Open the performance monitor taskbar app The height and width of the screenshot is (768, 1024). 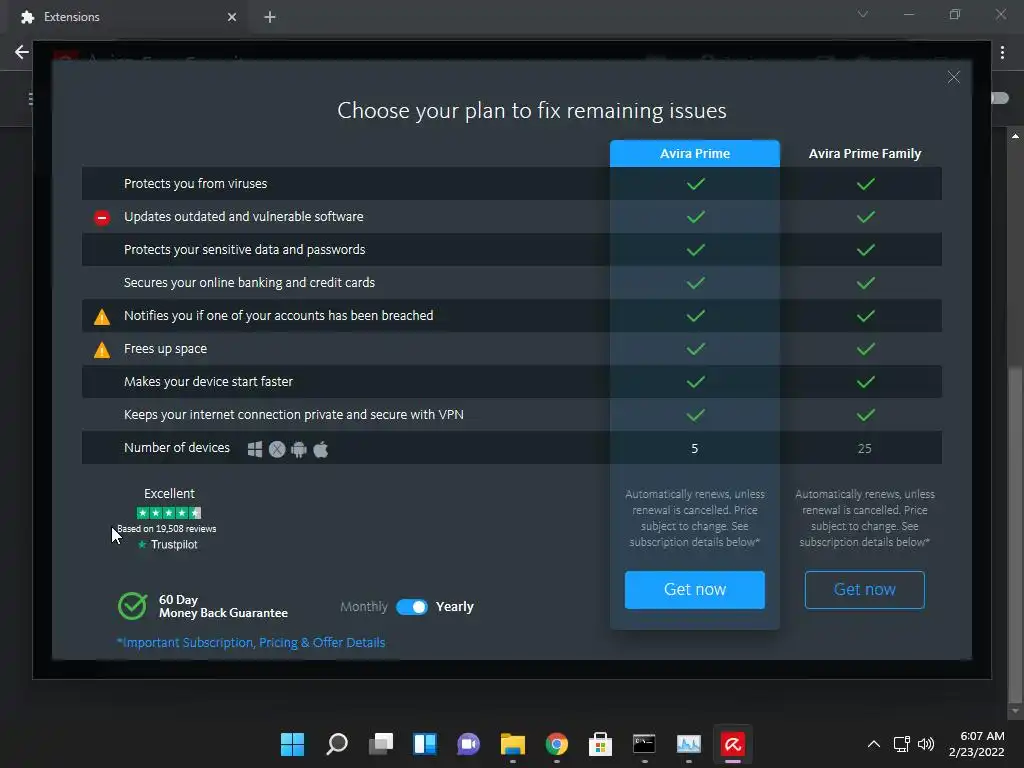pyautogui.click(x=688, y=744)
